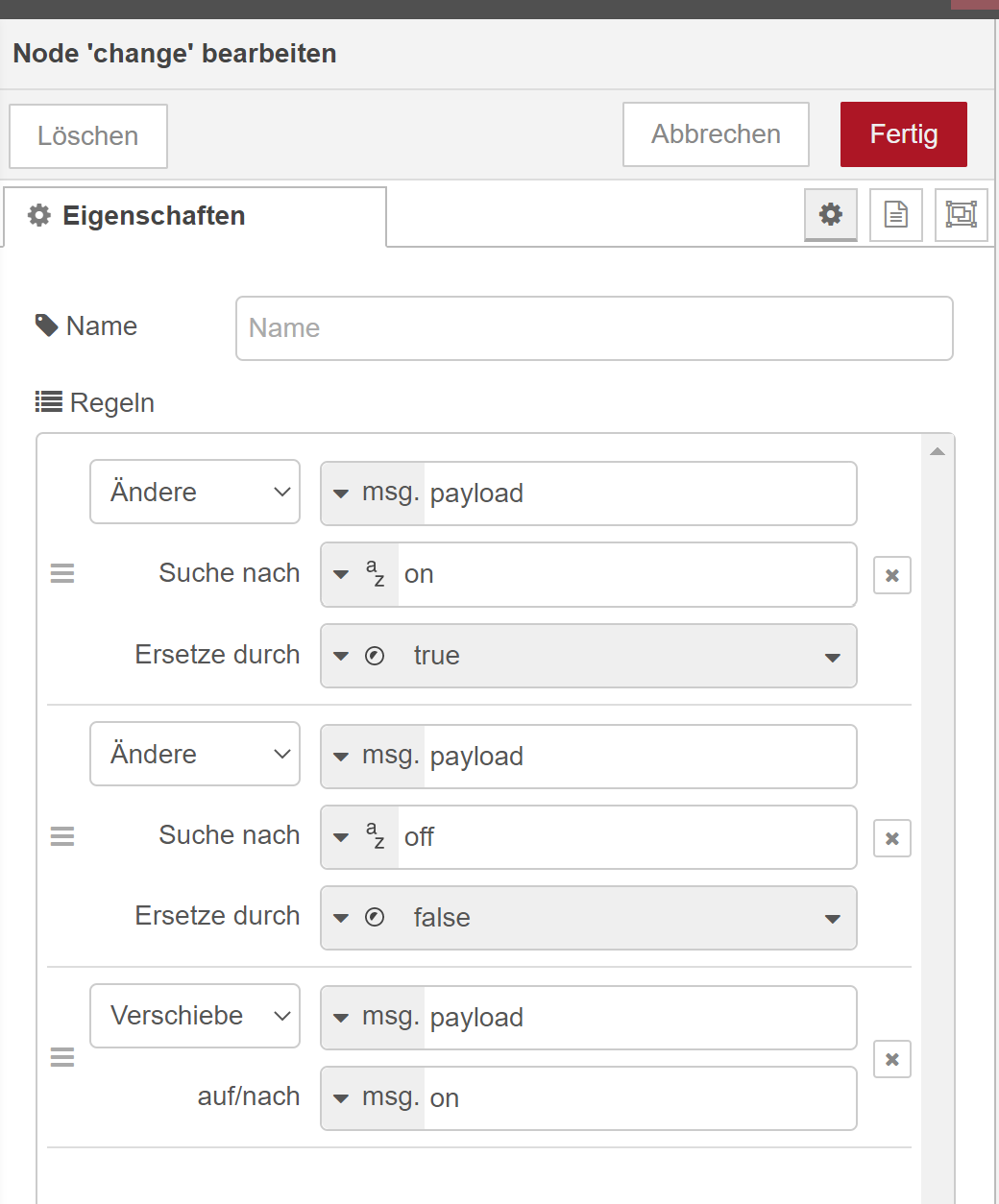Remove the Verschiebe rule

[x=892, y=1060]
